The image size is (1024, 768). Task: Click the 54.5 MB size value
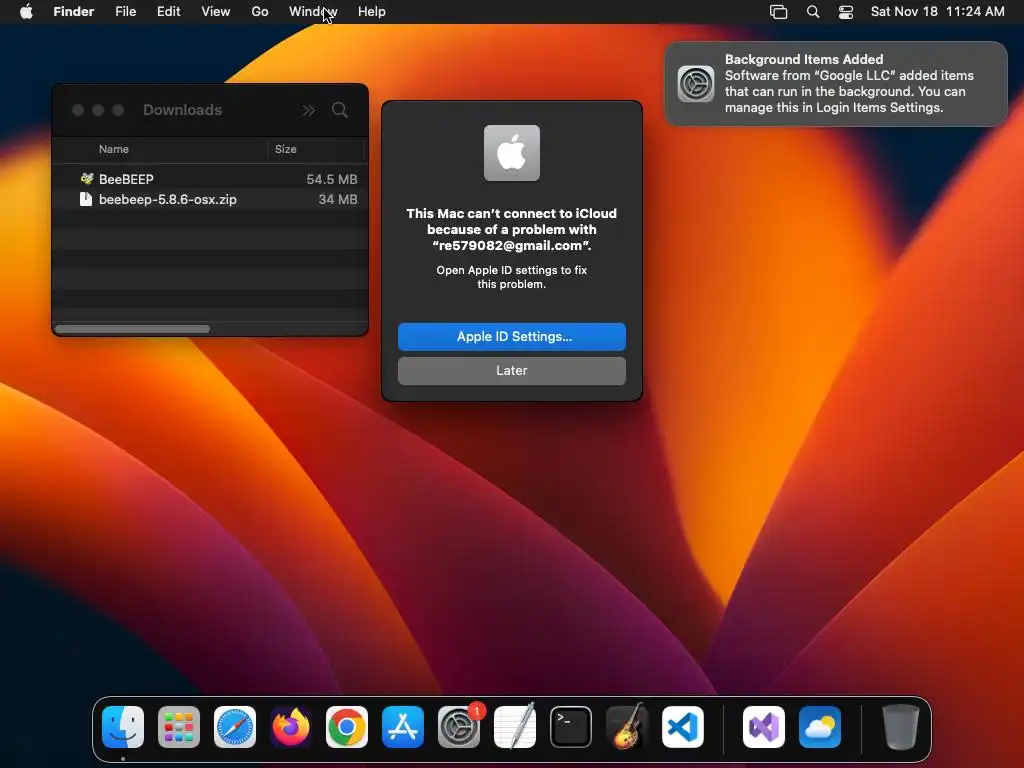point(332,179)
